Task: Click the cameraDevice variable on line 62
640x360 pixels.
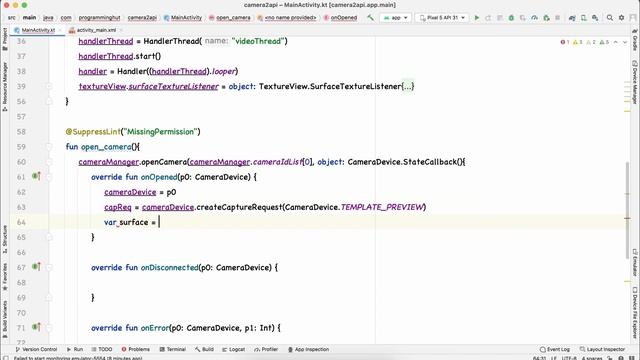Action: click(130, 192)
